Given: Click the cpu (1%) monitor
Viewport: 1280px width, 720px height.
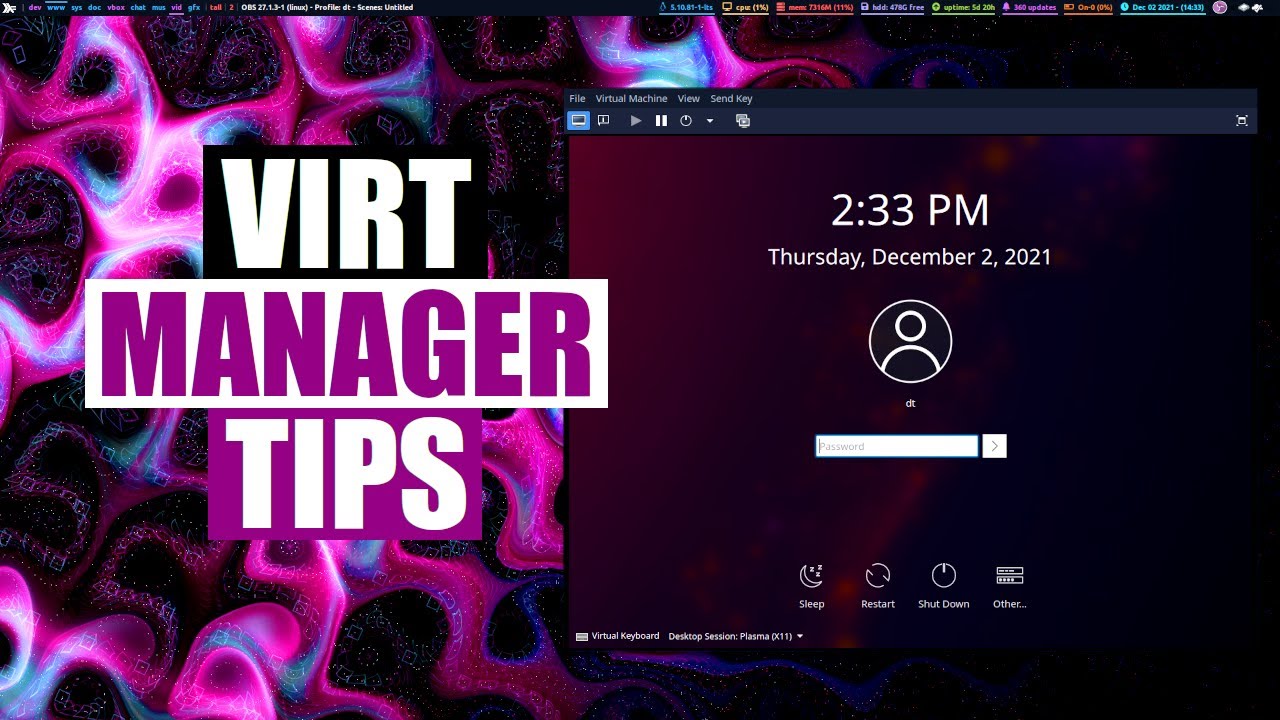Looking at the screenshot, I should click(745, 7).
